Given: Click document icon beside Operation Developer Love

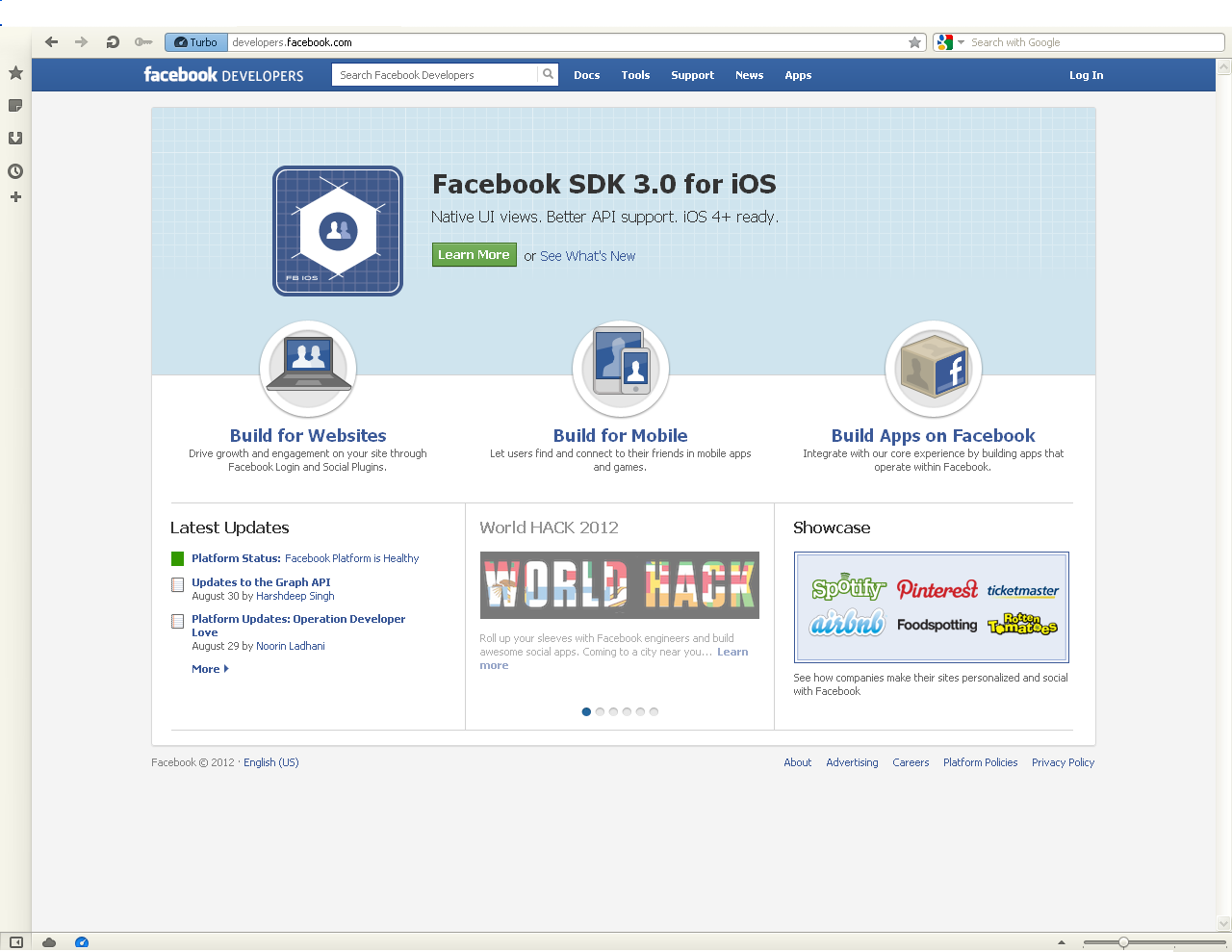Looking at the screenshot, I should pyautogui.click(x=177, y=621).
